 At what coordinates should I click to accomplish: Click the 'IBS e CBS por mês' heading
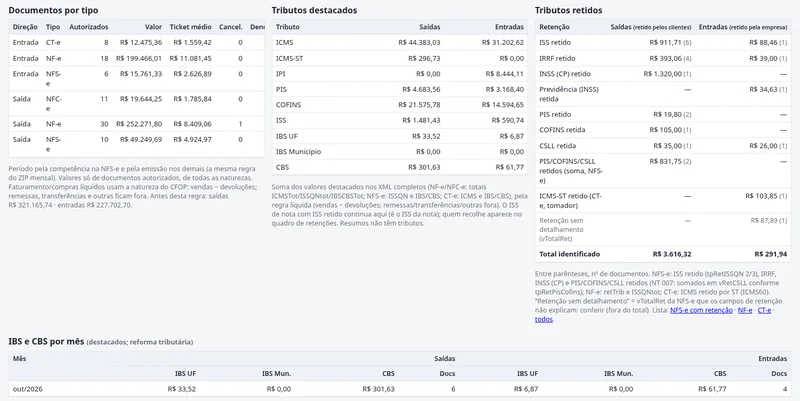pos(46,342)
